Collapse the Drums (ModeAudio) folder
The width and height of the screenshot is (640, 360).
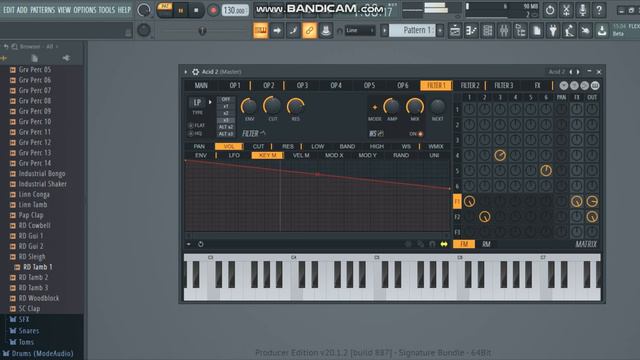click(42, 353)
